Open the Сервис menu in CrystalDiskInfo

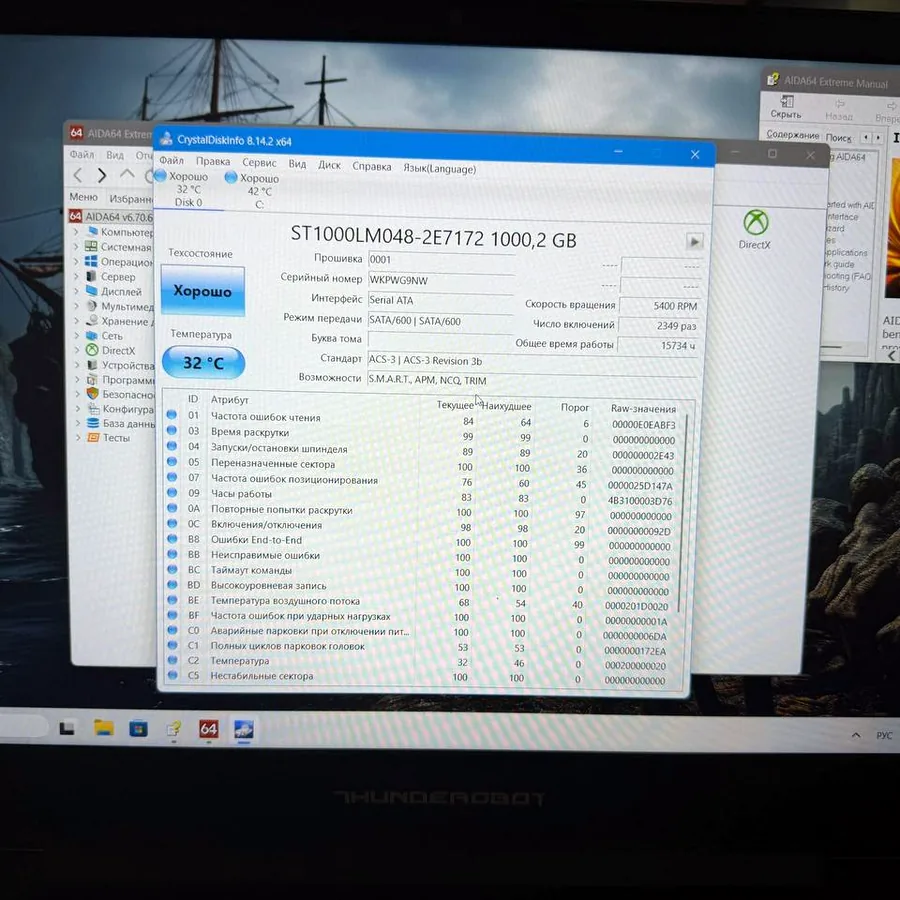tap(259, 162)
